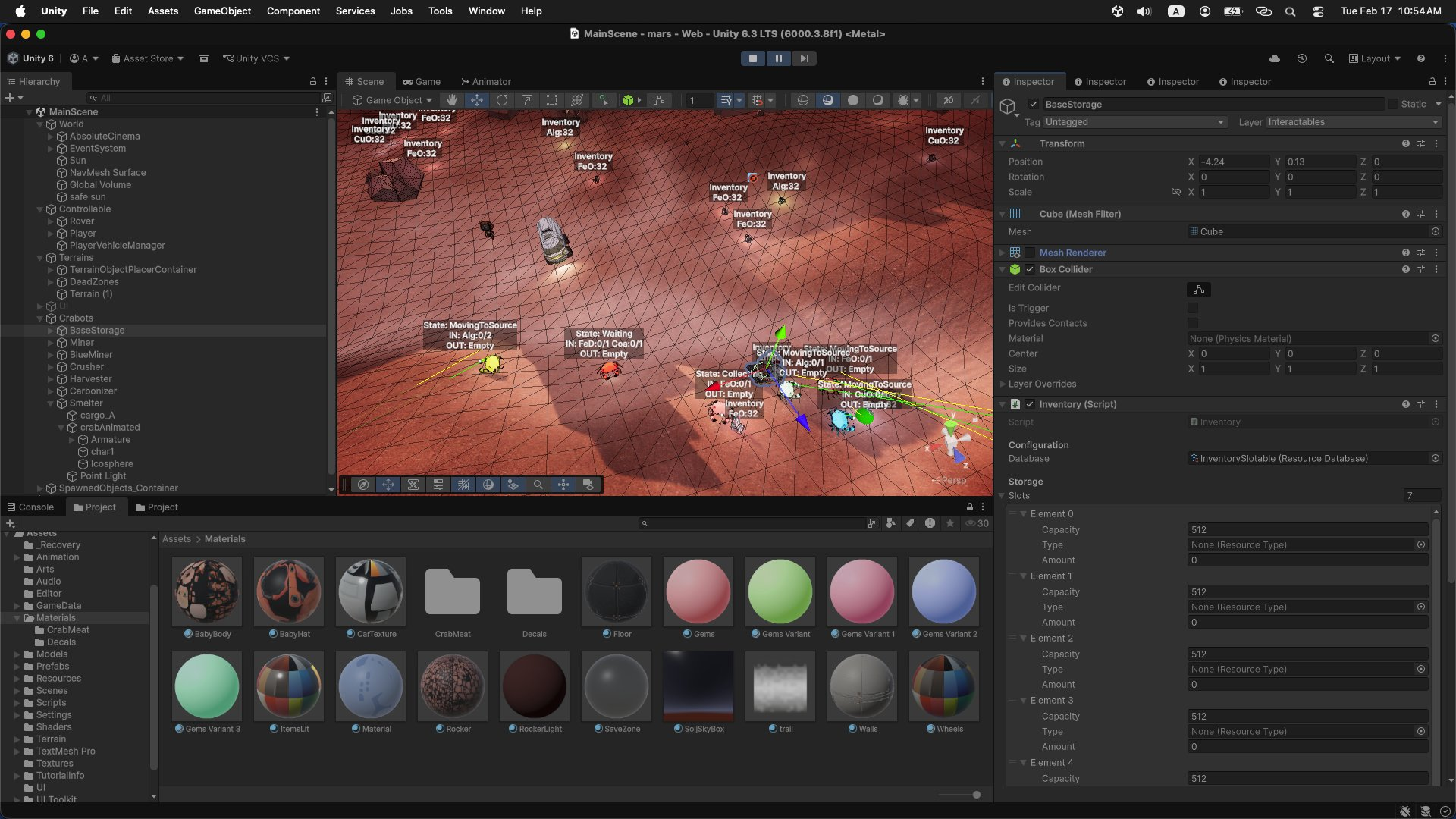Open the Component menu
The width and height of the screenshot is (1456, 819).
pos(293,11)
